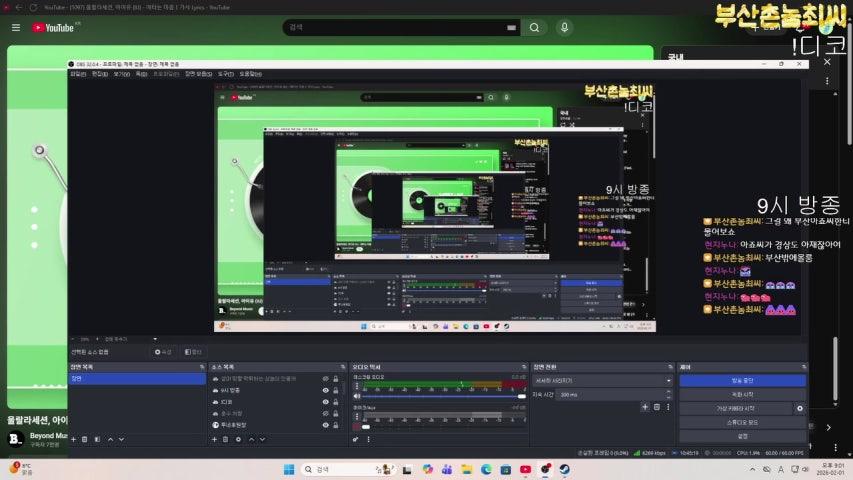The image size is (853, 480).
Task: Pop out the controls dock
Action: click(803, 367)
